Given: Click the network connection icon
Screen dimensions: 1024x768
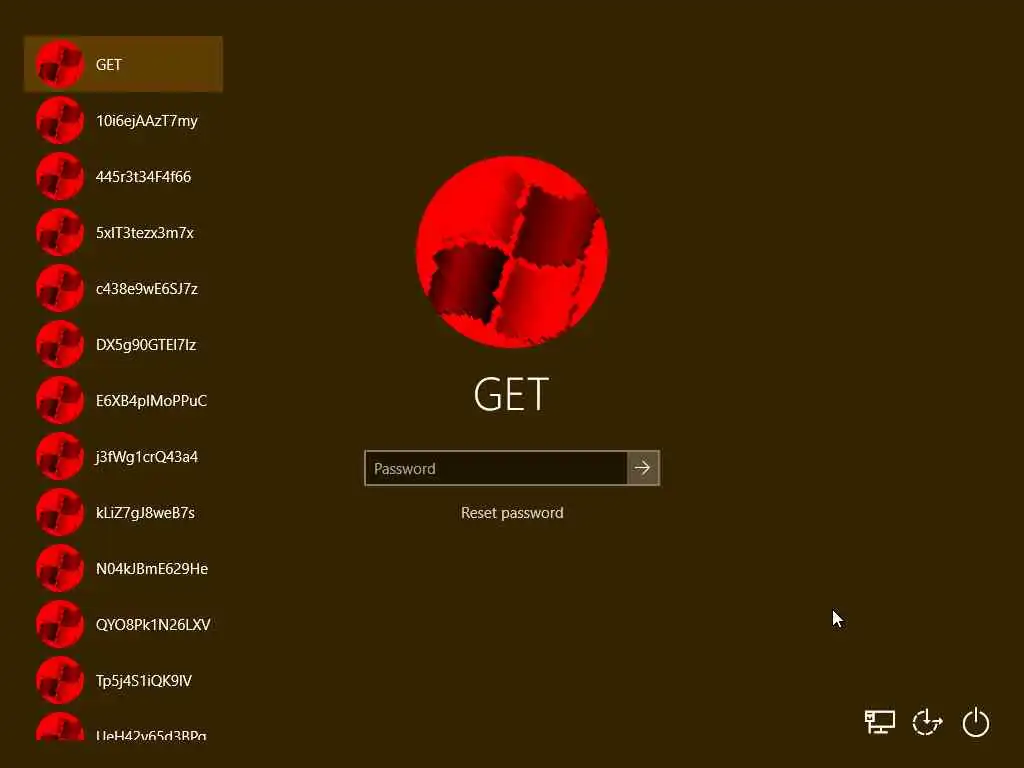Looking at the screenshot, I should 880,722.
